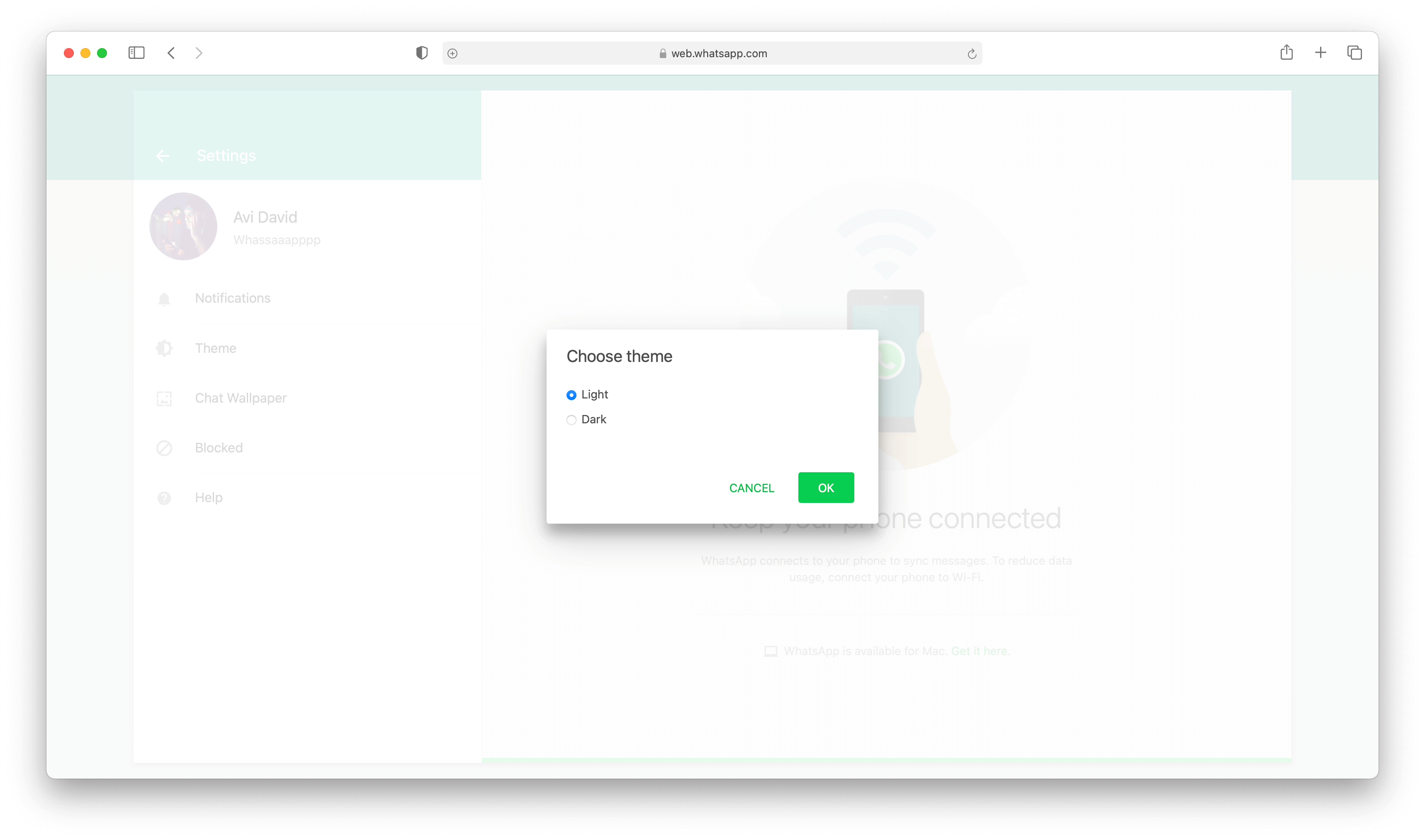Open a new tab with the plus icon
This screenshot has width=1425, height=840.
click(x=1320, y=53)
